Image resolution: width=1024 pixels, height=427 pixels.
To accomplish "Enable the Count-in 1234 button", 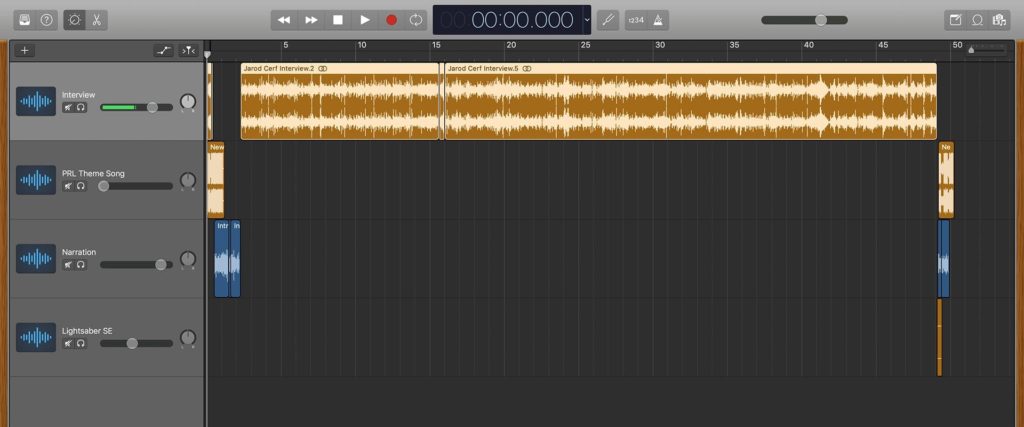I will 636,20.
